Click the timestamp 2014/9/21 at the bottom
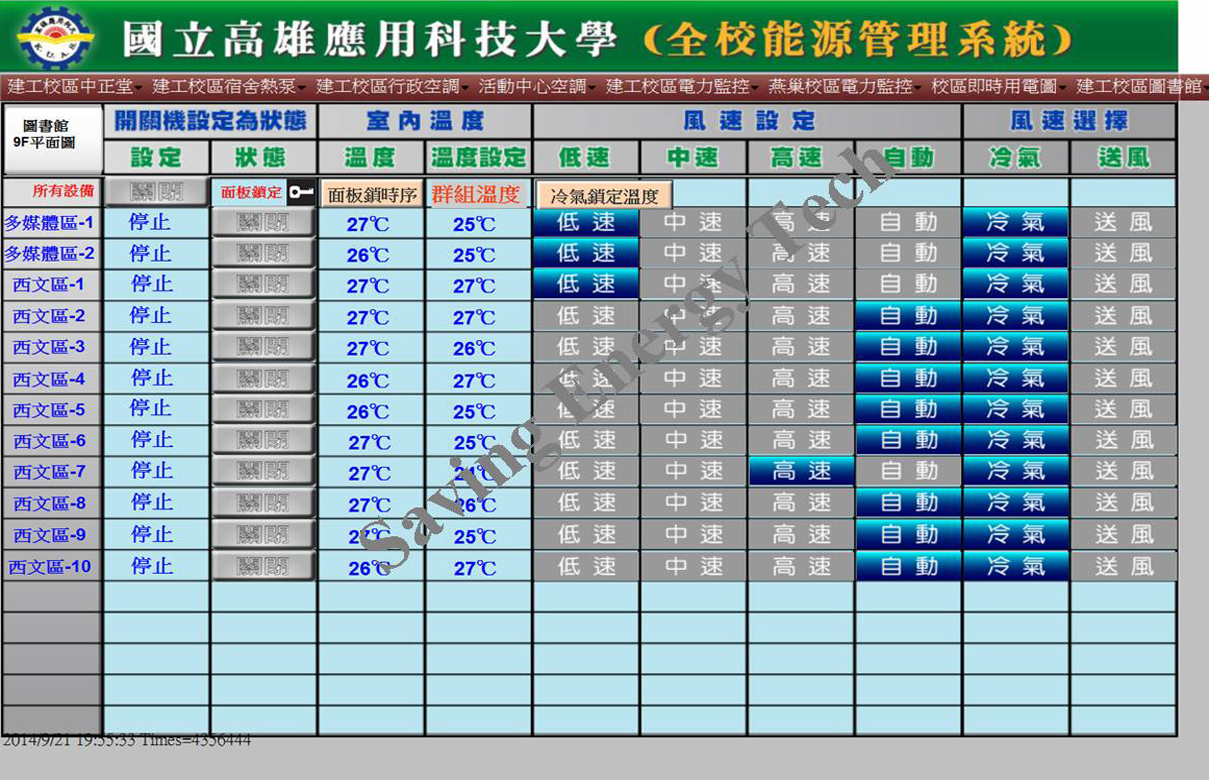1209x780 pixels. coord(39,741)
